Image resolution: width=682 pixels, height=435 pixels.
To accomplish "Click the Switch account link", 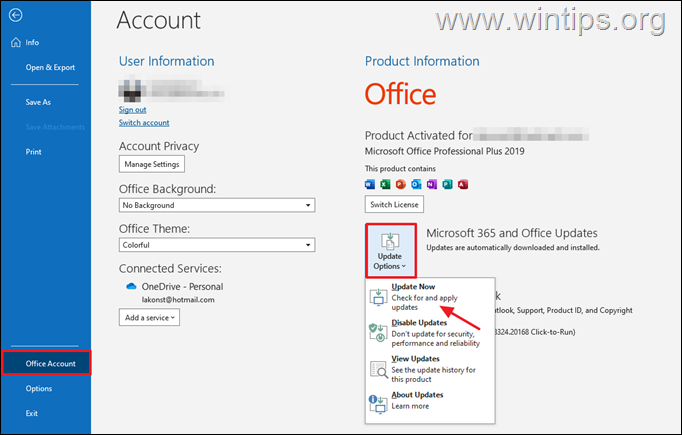I will click(x=144, y=123).
